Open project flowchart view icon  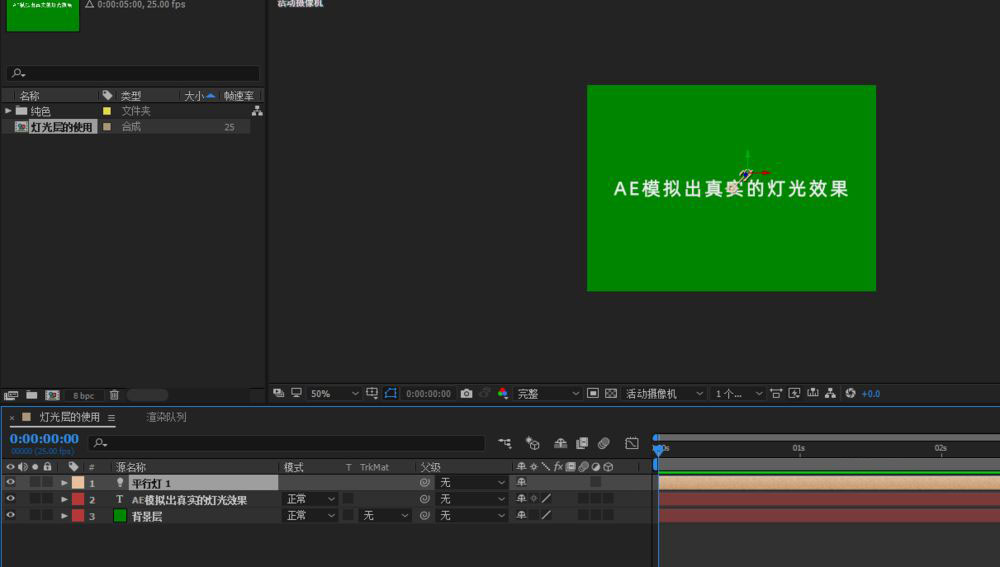pyautogui.click(x=257, y=111)
